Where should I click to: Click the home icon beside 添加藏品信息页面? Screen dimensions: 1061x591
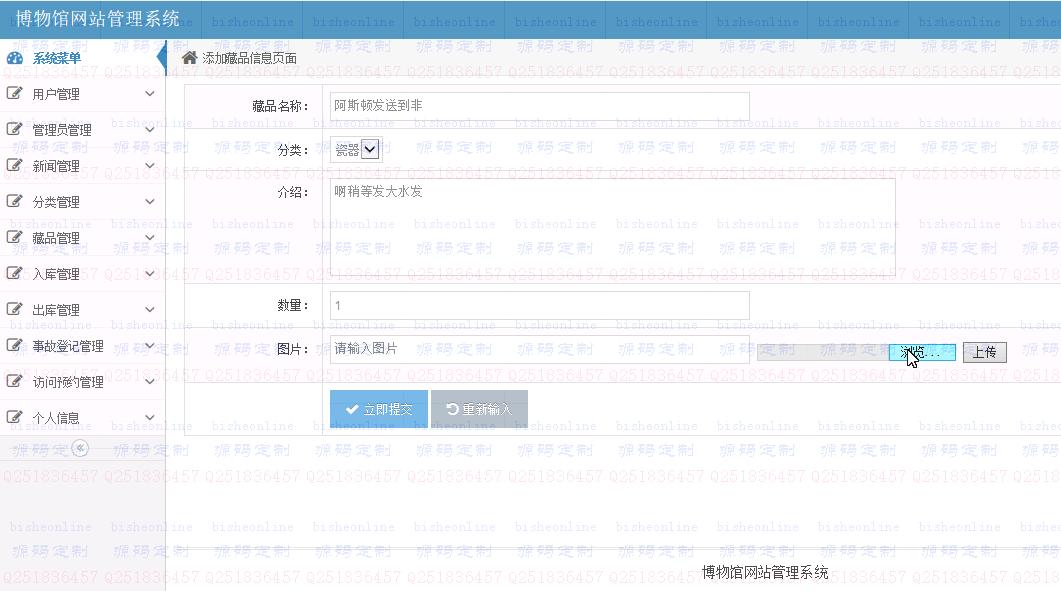[x=189, y=58]
